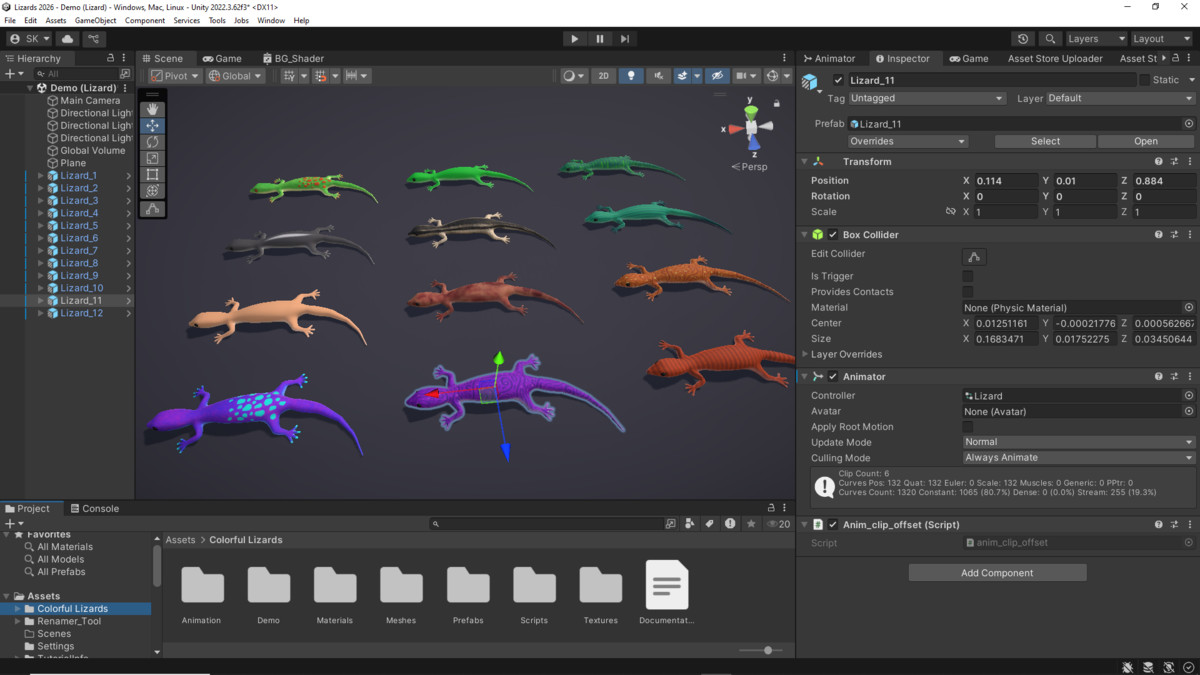Select the Hand tool in Scene view
The height and width of the screenshot is (675, 1200).
(152, 109)
